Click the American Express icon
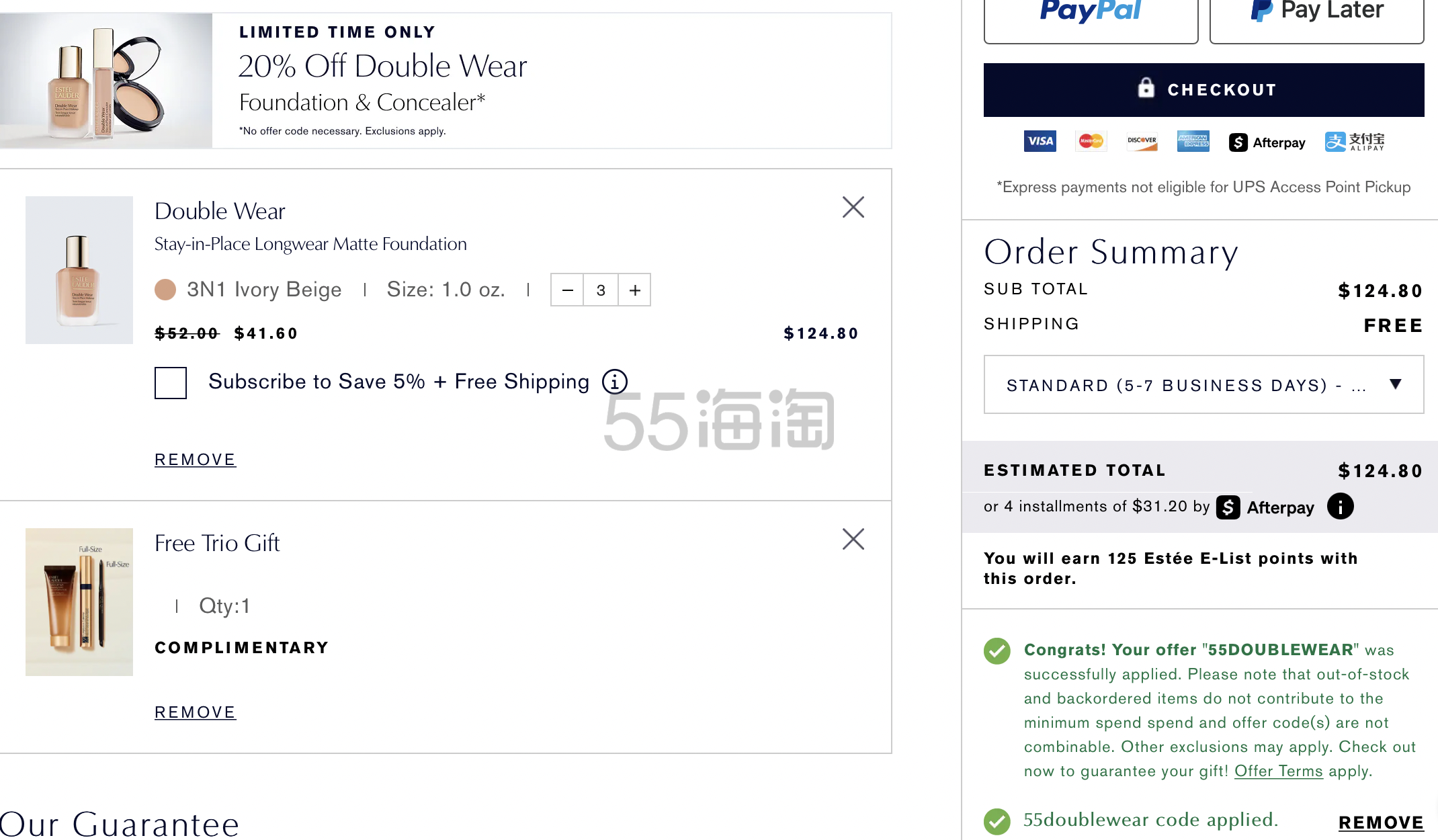The image size is (1438, 840). (1193, 141)
